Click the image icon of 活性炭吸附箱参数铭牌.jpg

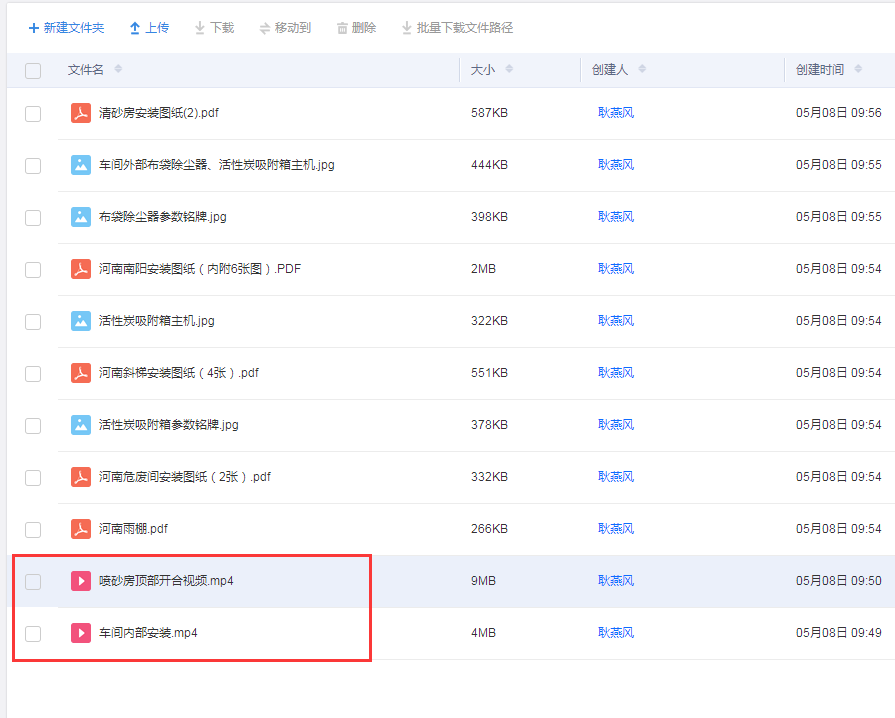(80, 425)
